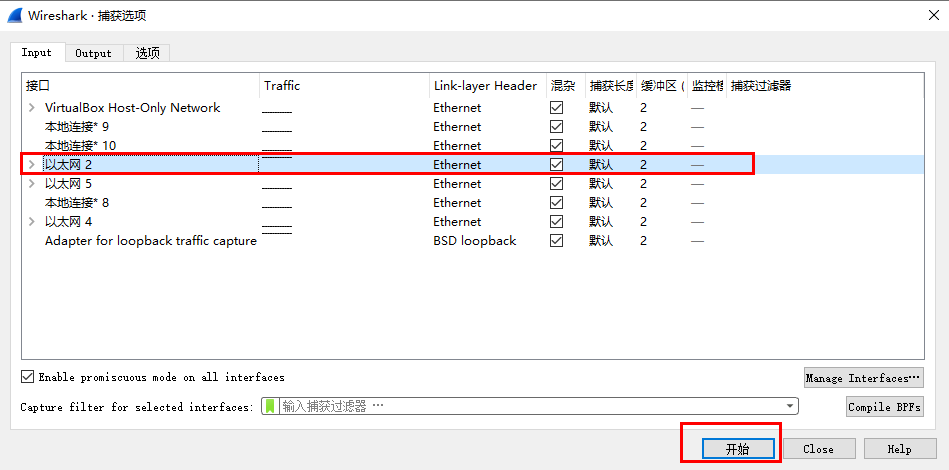Expand the 以太网 4 interface row
This screenshot has height=470, width=949.
pos(32,221)
